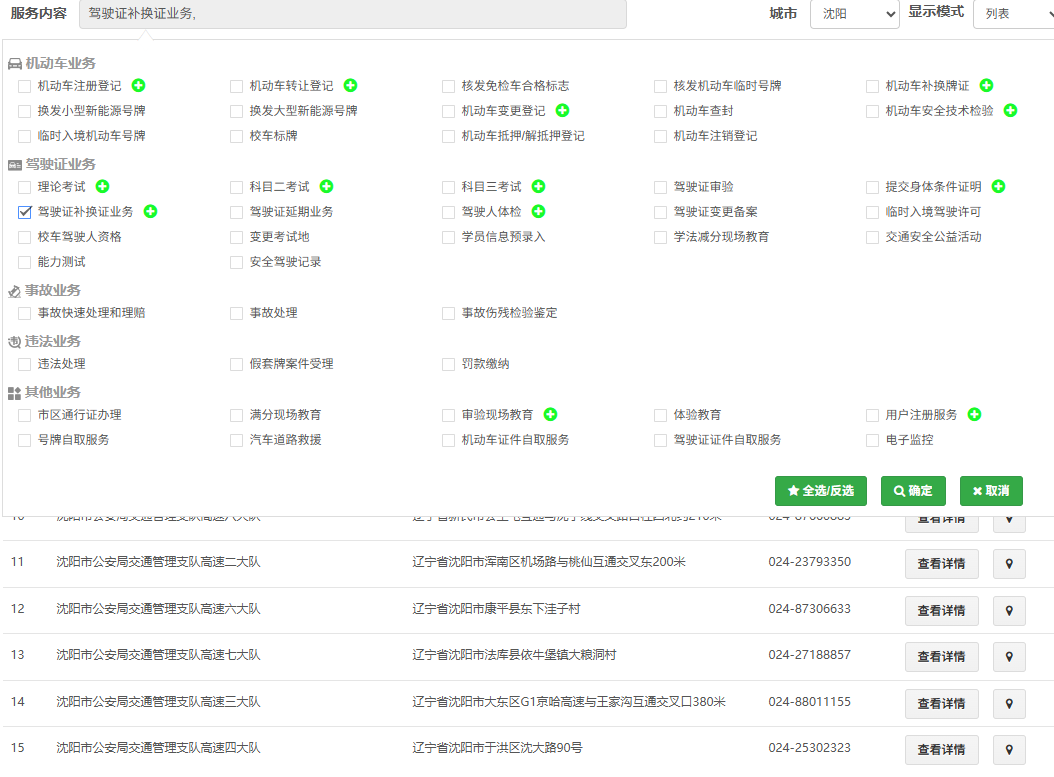Click the 取消 button
Image resolution: width=1054 pixels, height=777 pixels.
[x=991, y=491]
